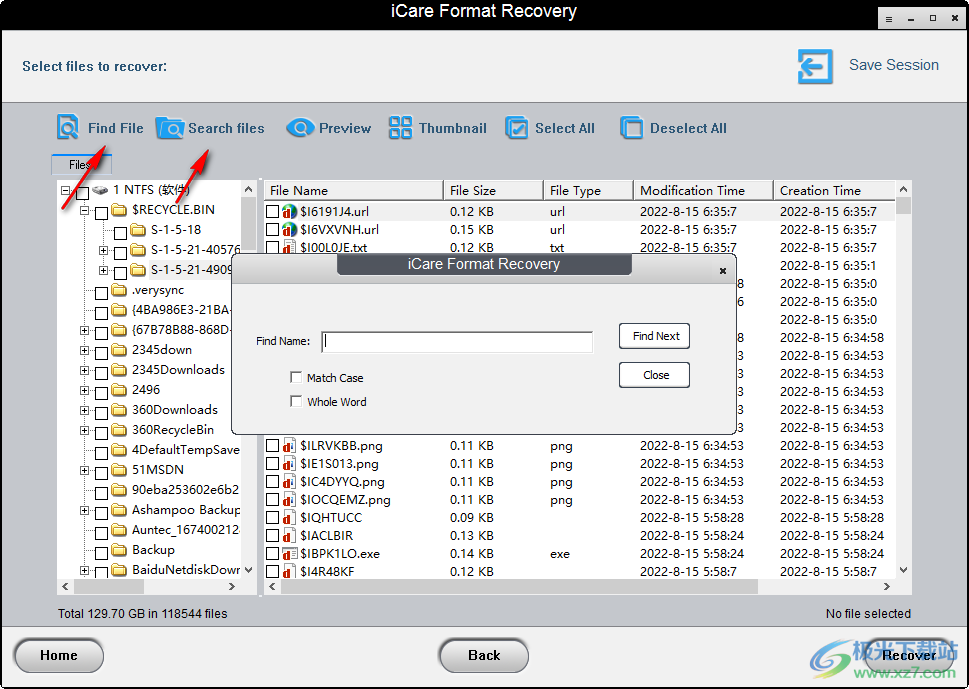Screen dimensions: 969x689
Task: Click the Select All icon
Action: (x=517, y=128)
